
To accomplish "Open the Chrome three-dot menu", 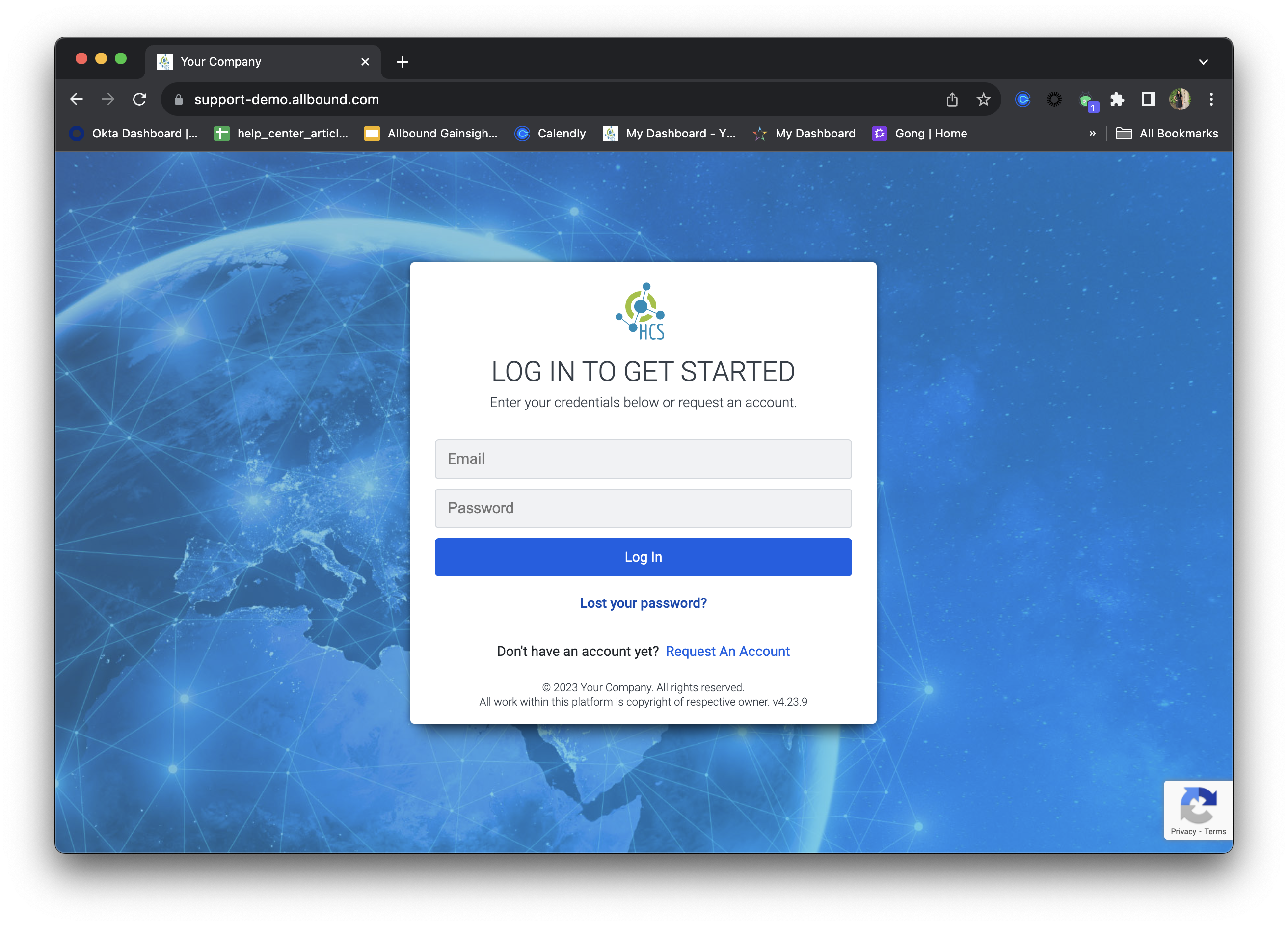I will pyautogui.click(x=1211, y=99).
